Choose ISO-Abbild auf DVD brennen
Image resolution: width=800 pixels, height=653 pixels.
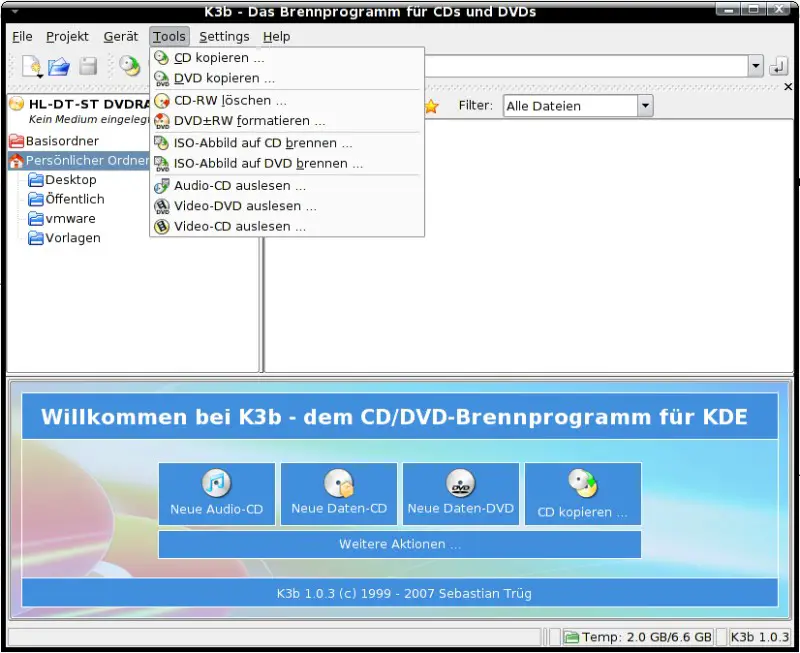[x=287, y=163]
